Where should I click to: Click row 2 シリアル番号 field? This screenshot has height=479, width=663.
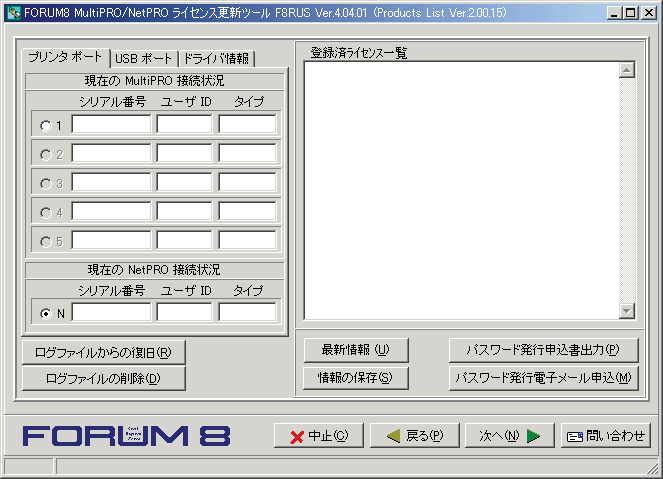click(x=111, y=153)
